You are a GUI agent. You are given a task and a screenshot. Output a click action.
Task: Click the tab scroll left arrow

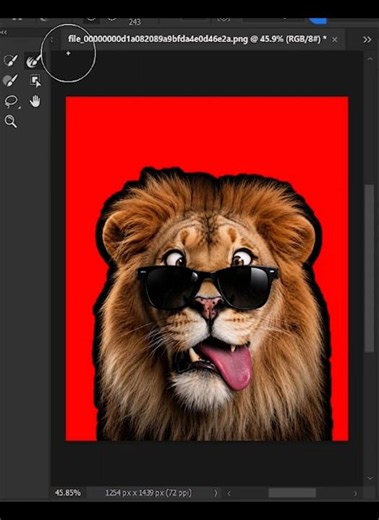(52, 40)
